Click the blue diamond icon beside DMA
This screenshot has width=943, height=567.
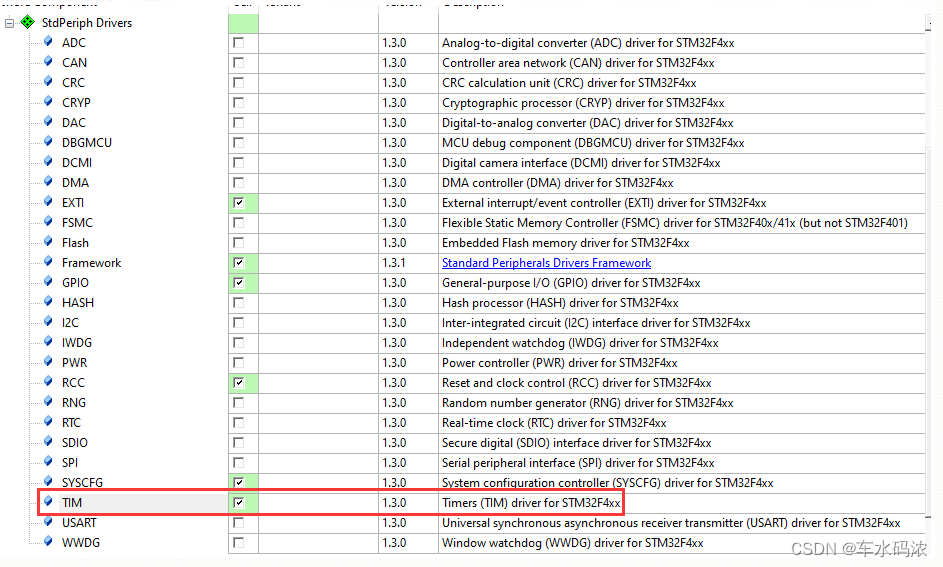[49, 182]
